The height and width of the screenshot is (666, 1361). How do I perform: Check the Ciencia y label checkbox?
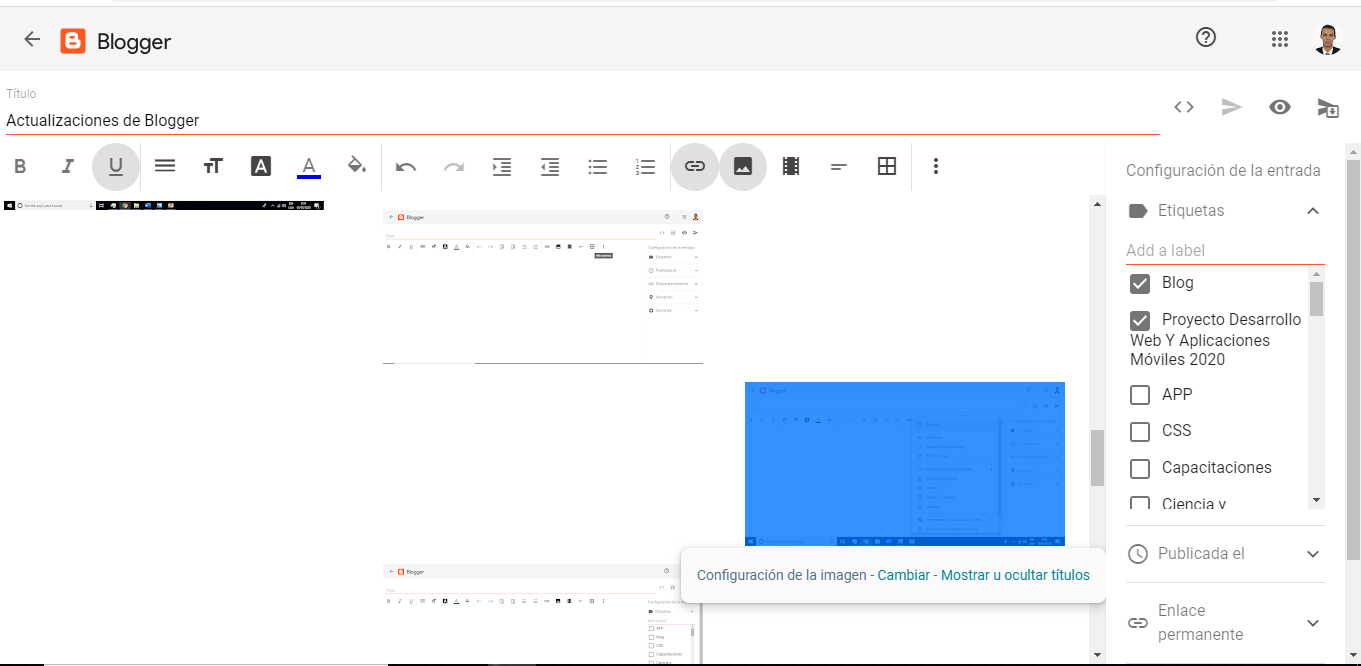coord(1140,504)
